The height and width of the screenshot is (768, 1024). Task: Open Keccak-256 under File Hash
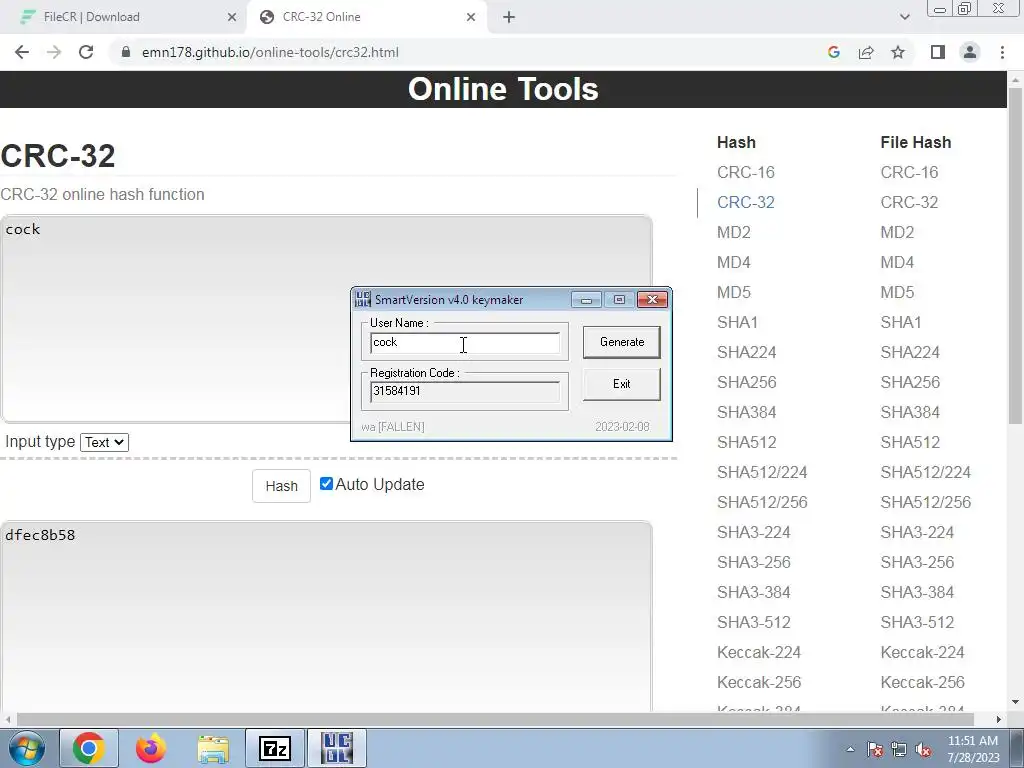[x=922, y=682]
